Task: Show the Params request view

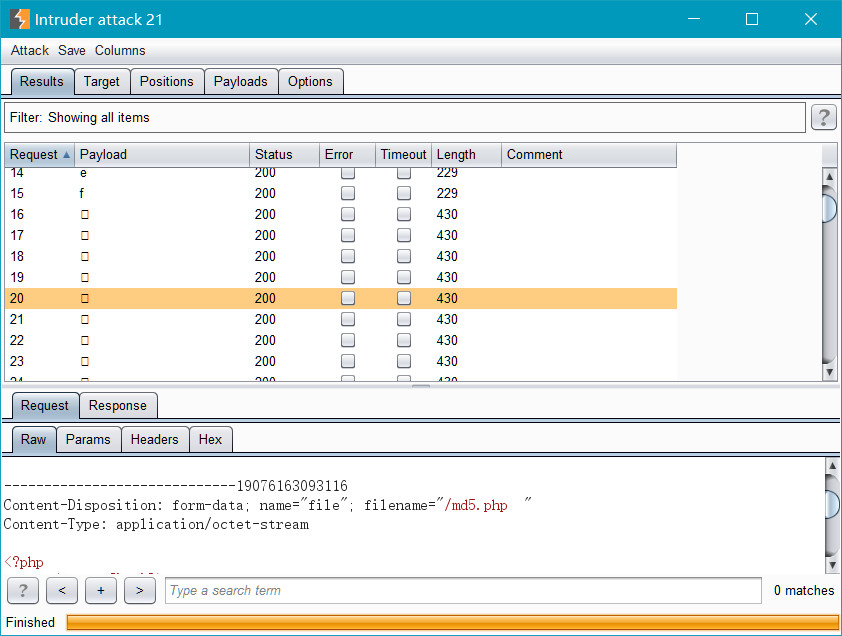Action: (x=88, y=439)
